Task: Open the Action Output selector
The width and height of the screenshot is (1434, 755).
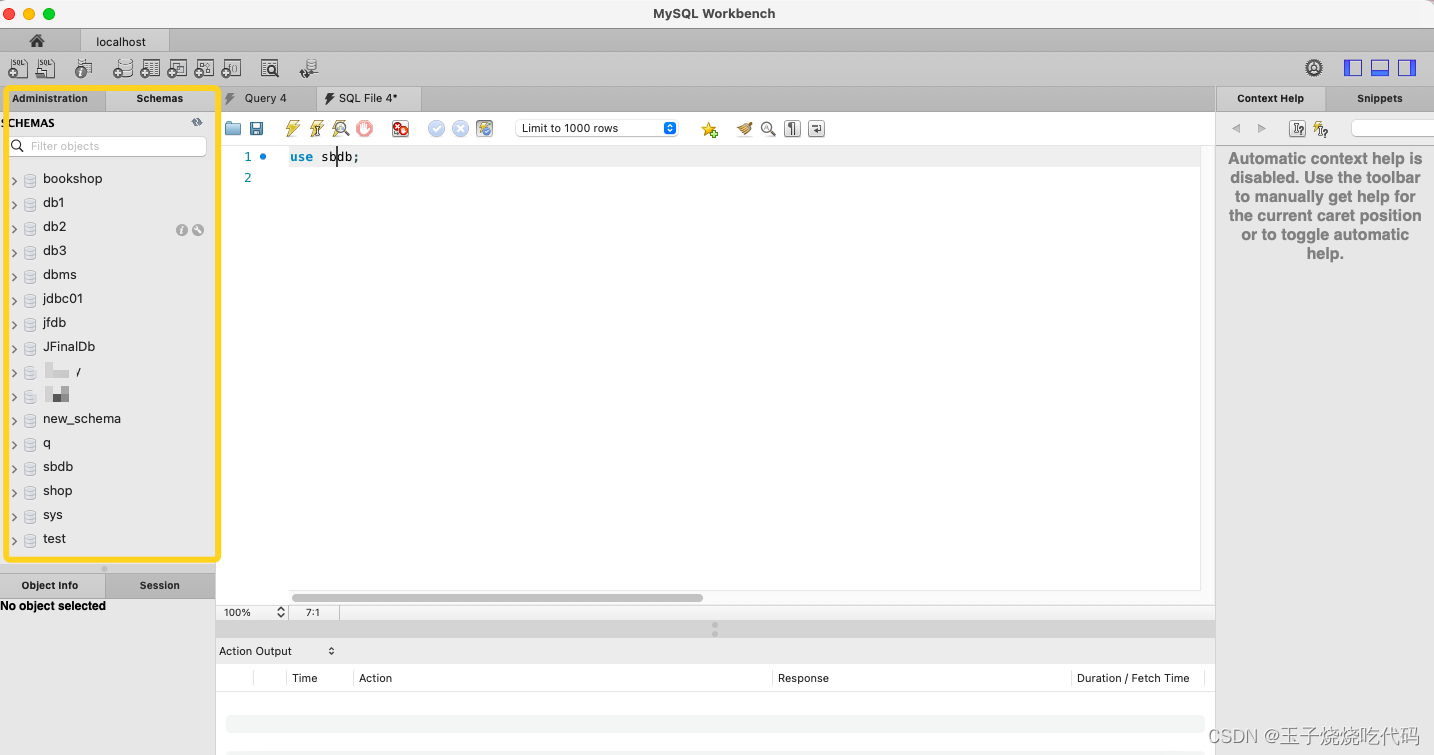Action: tap(277, 651)
